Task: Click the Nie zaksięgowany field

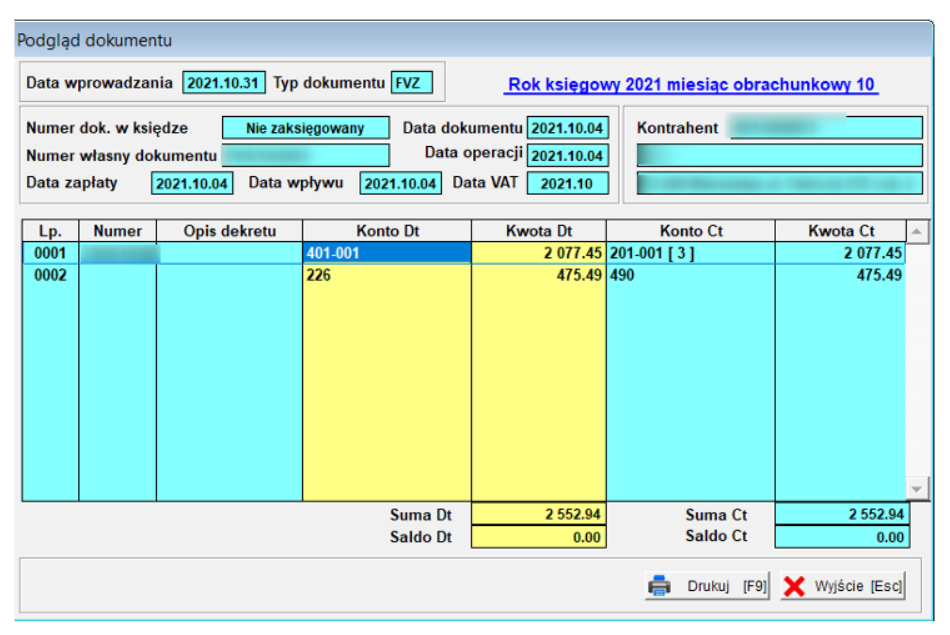Action: pos(305,128)
